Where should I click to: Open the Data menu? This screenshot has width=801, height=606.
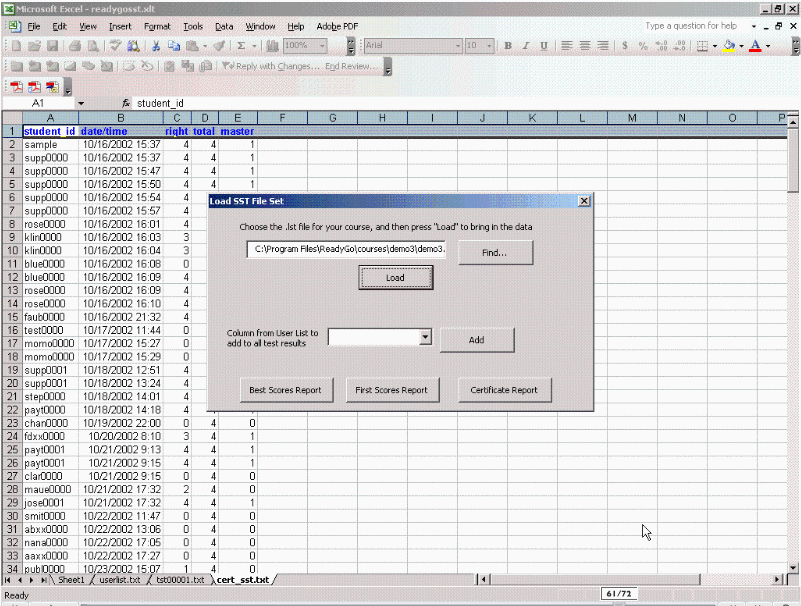[224, 27]
